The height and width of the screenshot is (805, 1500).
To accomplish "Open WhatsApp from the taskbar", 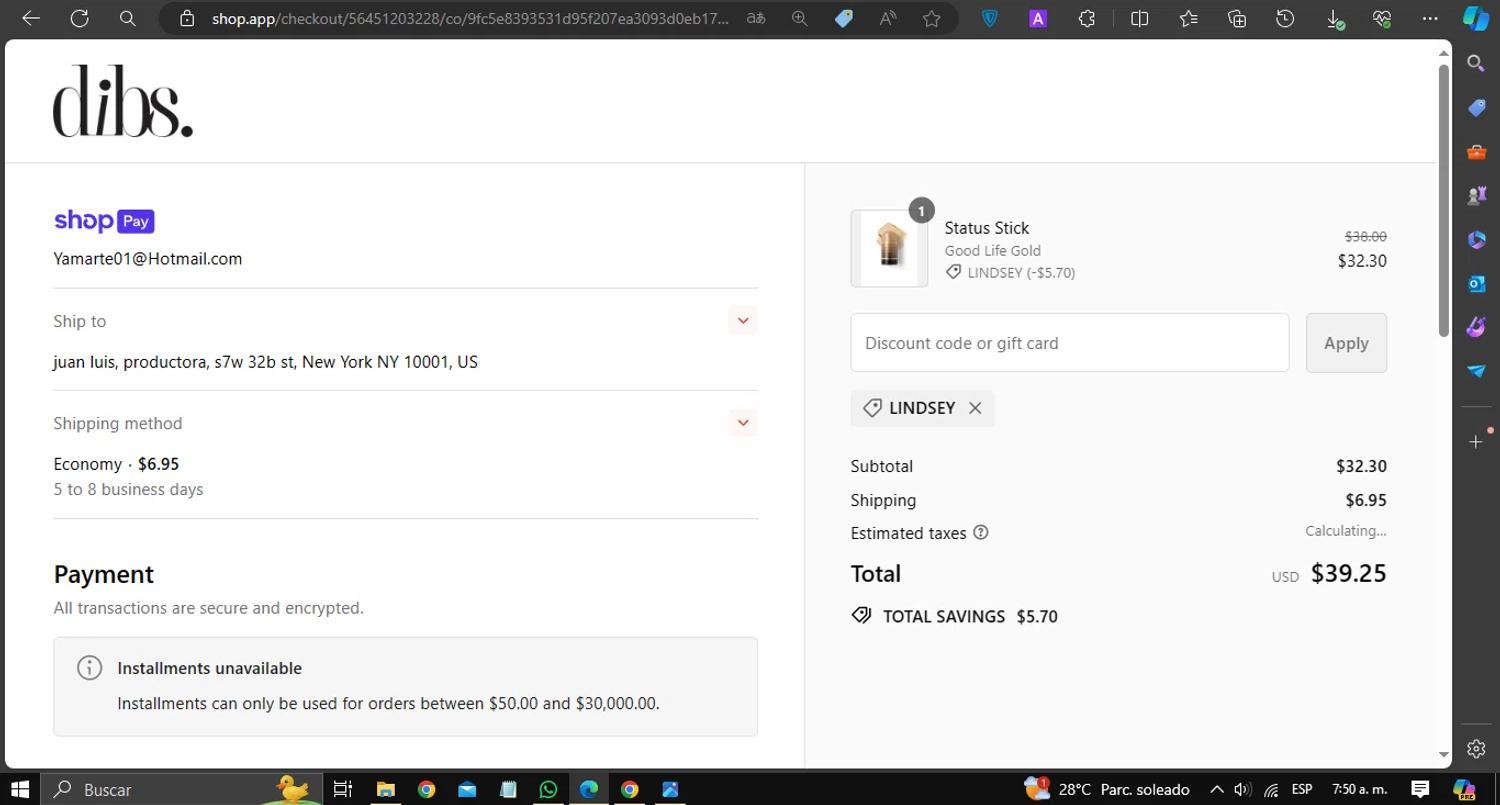I will pyautogui.click(x=548, y=789).
